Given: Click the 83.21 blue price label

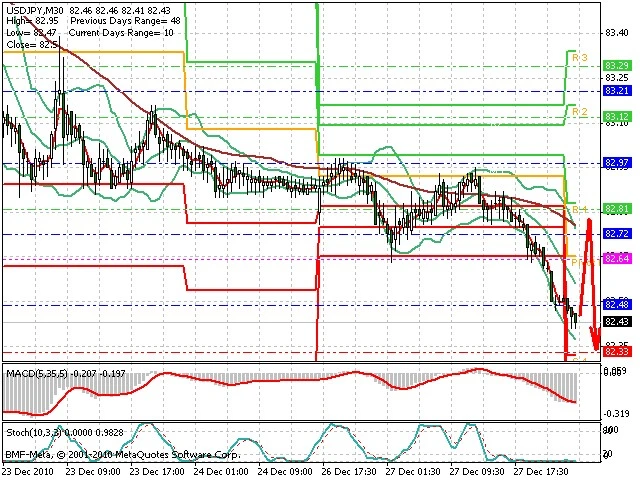Looking at the screenshot, I should coord(617,91).
